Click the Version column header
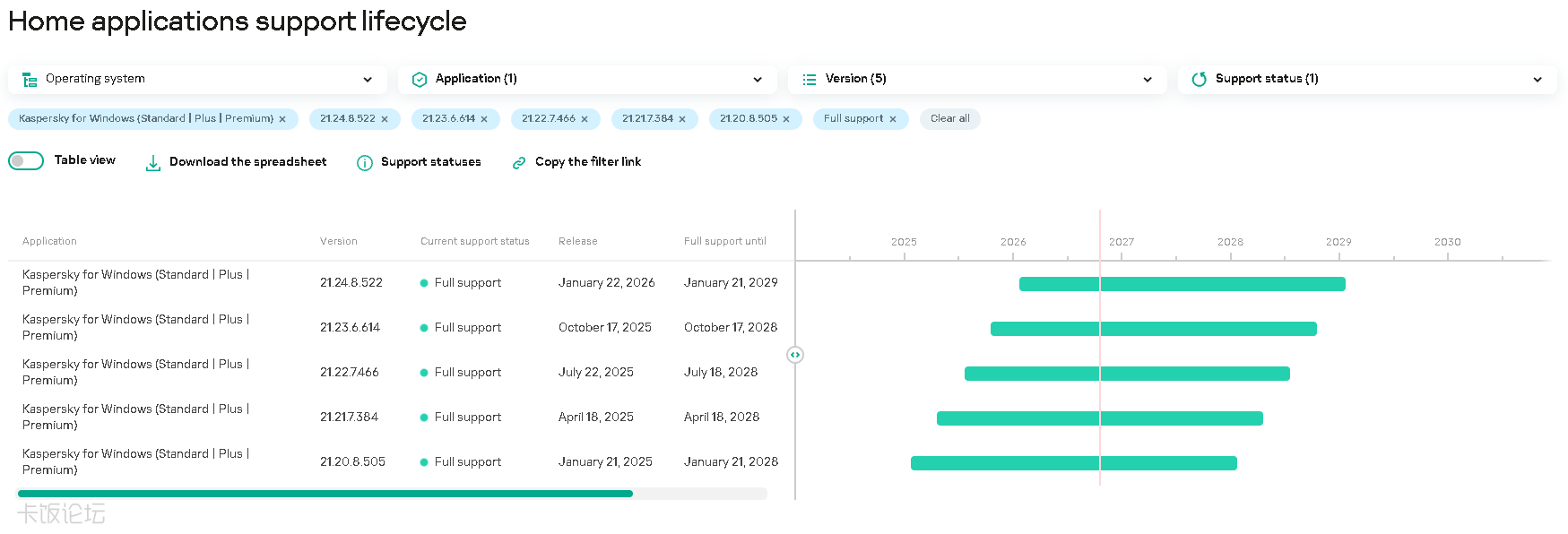1568x534 pixels. tap(339, 241)
